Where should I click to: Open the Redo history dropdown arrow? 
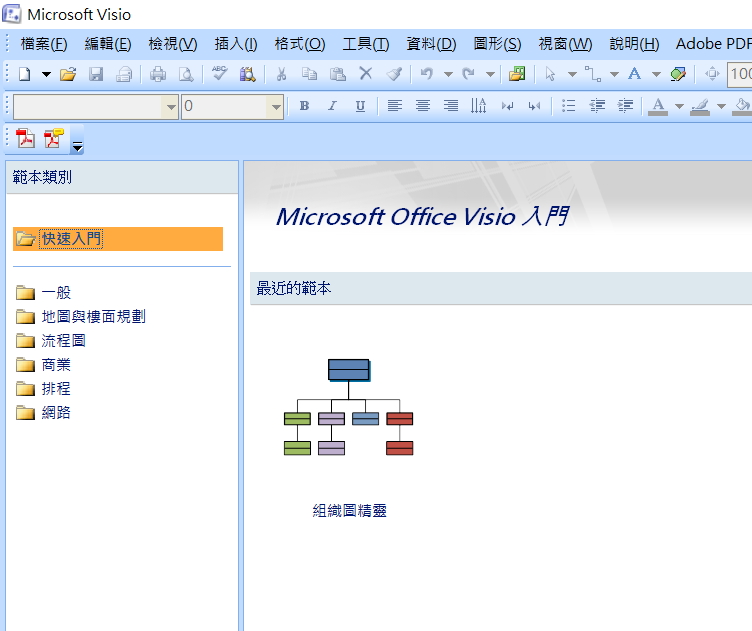tap(490, 74)
